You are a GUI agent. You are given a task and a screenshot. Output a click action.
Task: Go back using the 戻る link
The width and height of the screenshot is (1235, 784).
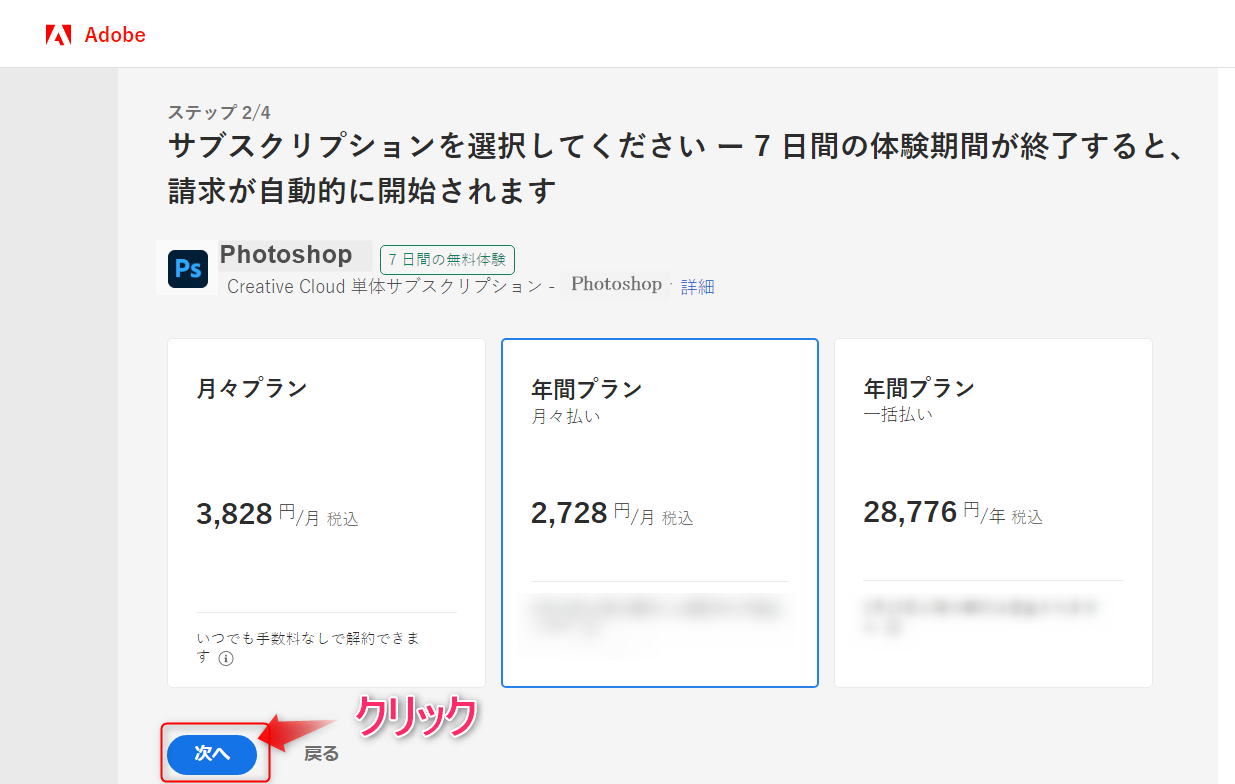point(321,754)
